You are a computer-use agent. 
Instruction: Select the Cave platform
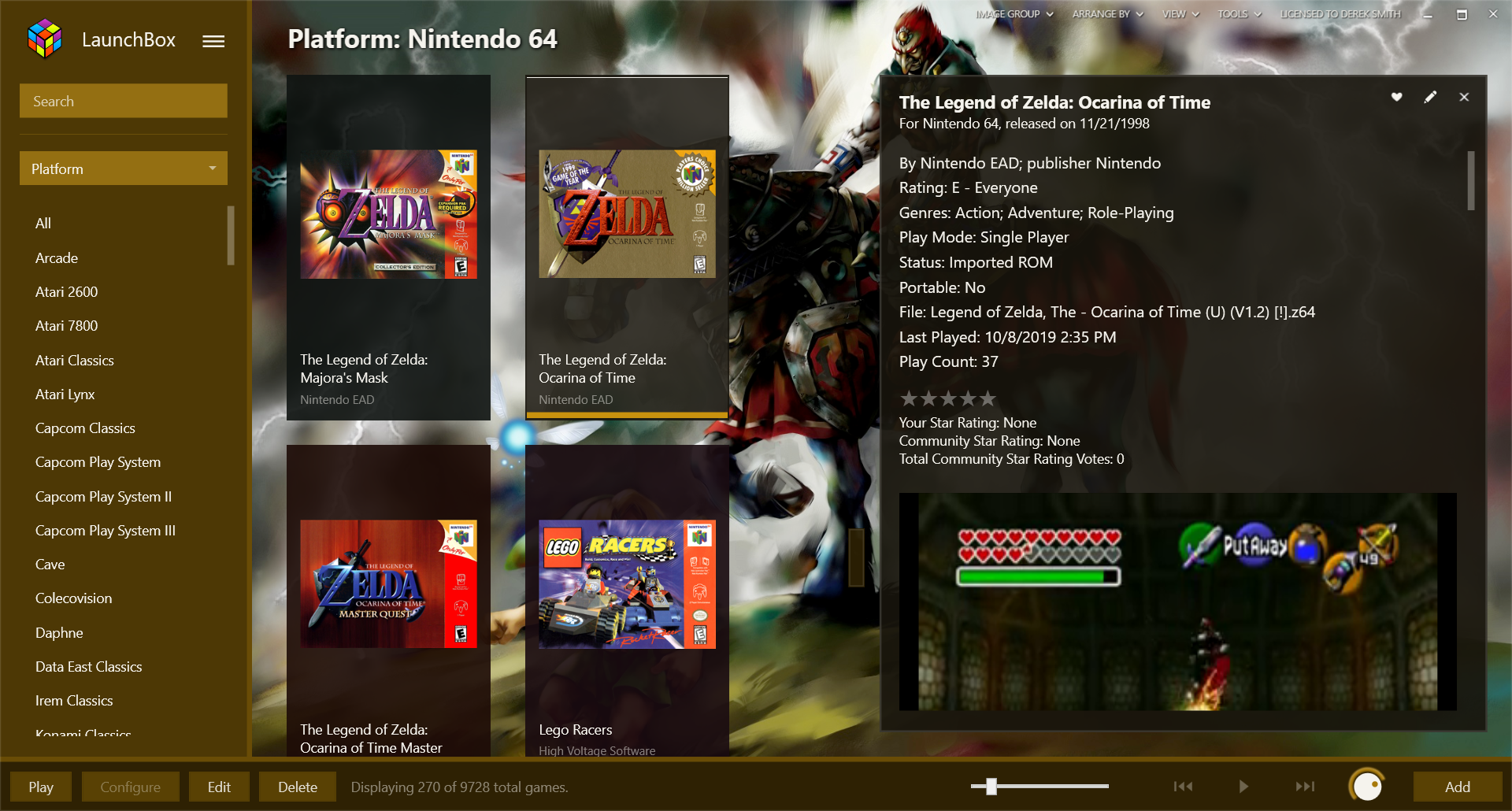tap(50, 565)
